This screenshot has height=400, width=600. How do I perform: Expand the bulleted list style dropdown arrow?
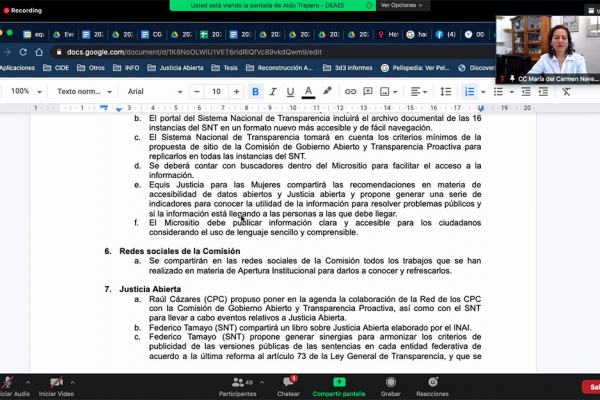pyautogui.click(x=512, y=92)
